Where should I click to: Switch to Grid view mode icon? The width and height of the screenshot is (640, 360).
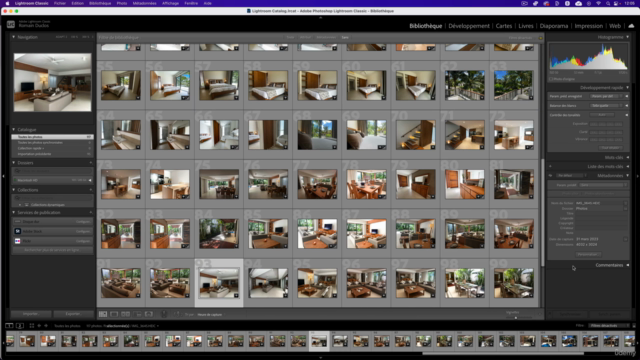103,314
